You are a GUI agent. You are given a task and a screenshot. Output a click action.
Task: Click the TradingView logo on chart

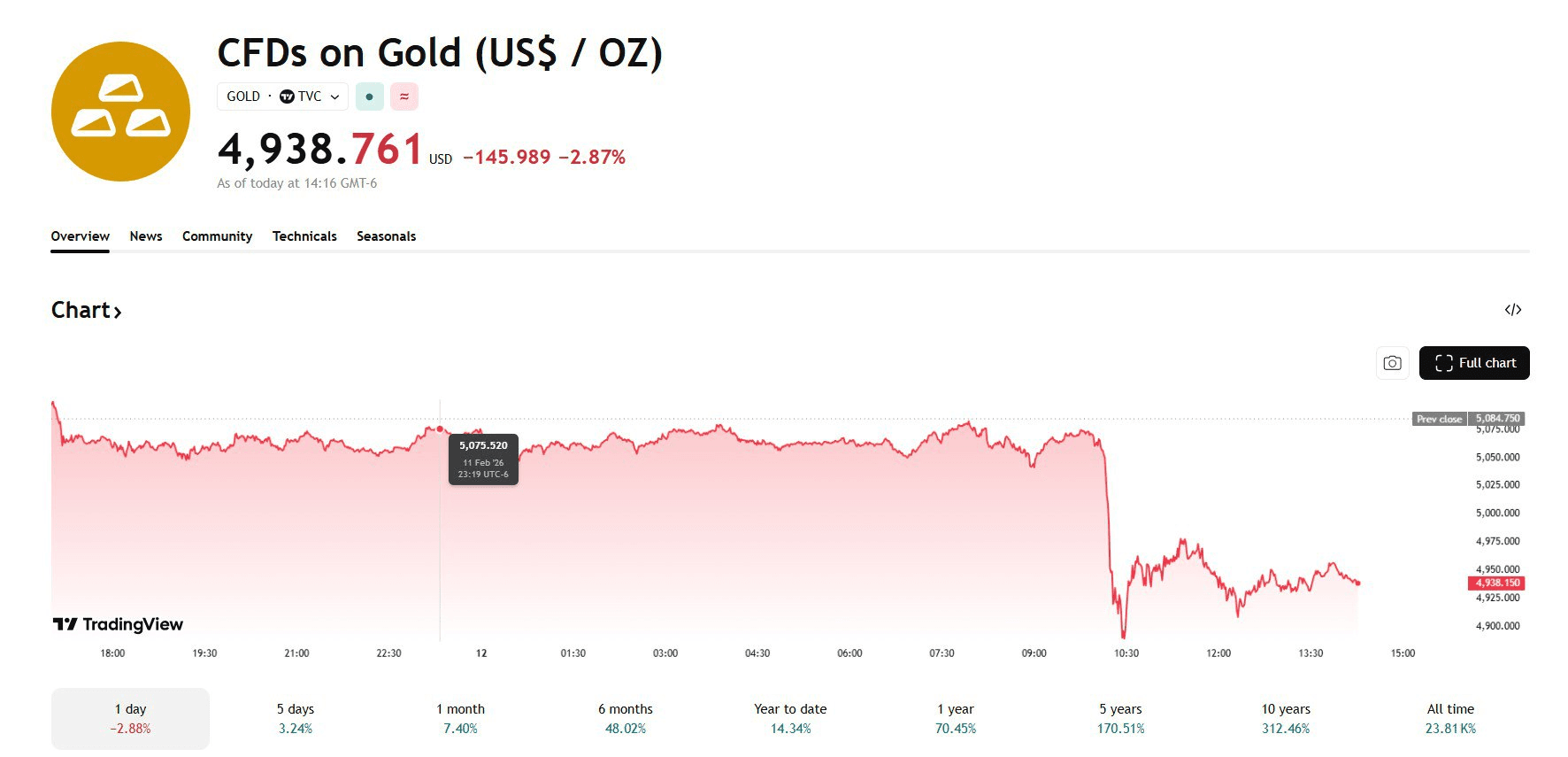click(x=118, y=624)
